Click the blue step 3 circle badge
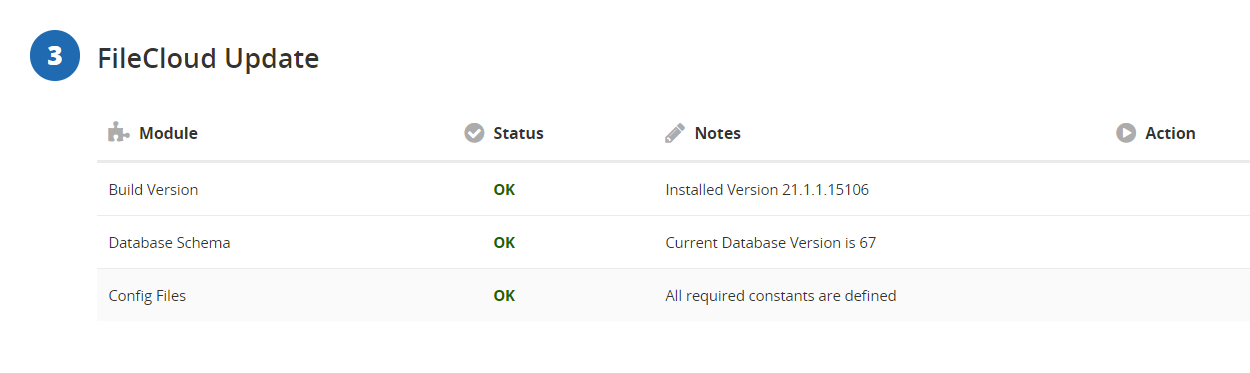Screen dimensions: 1250x373 click(55, 56)
